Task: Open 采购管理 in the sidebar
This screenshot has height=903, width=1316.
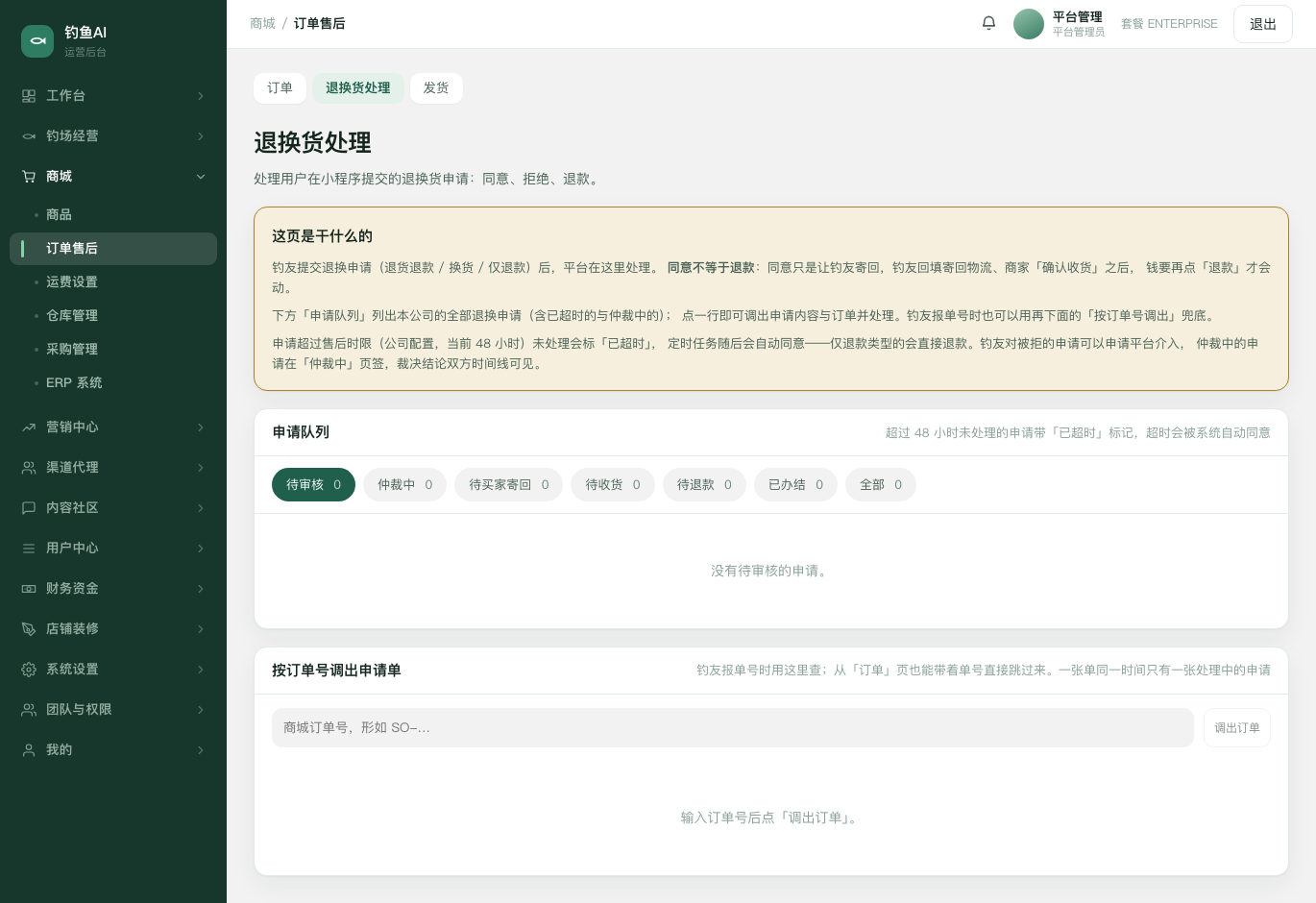Action: click(x=113, y=350)
